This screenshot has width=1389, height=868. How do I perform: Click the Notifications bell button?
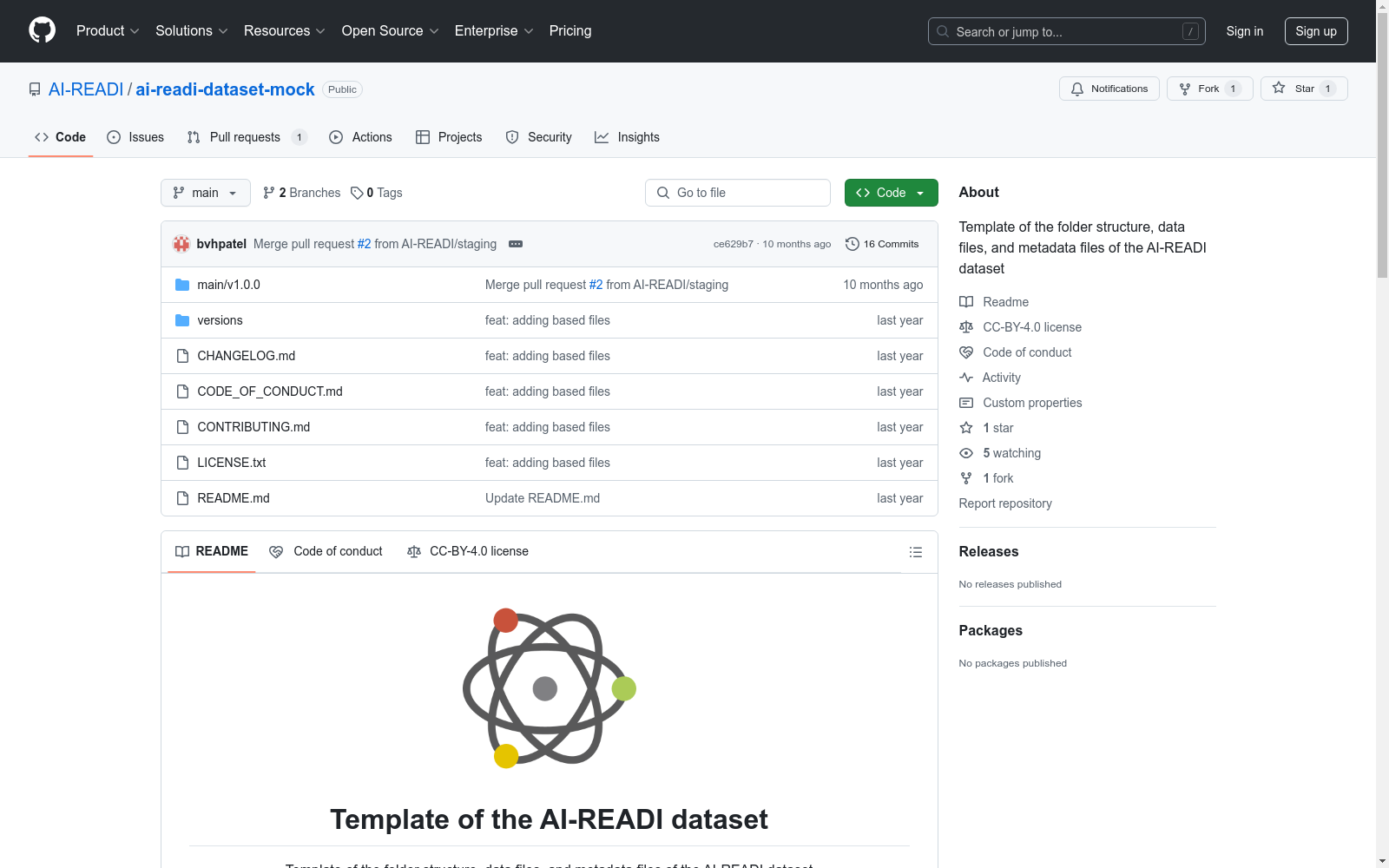pyautogui.click(x=1109, y=89)
